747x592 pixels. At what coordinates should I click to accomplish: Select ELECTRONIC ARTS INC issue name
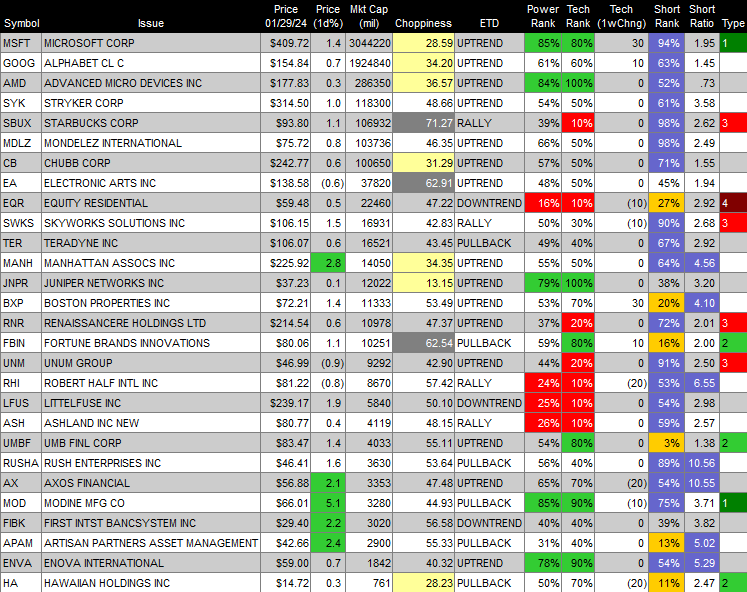tap(100, 183)
